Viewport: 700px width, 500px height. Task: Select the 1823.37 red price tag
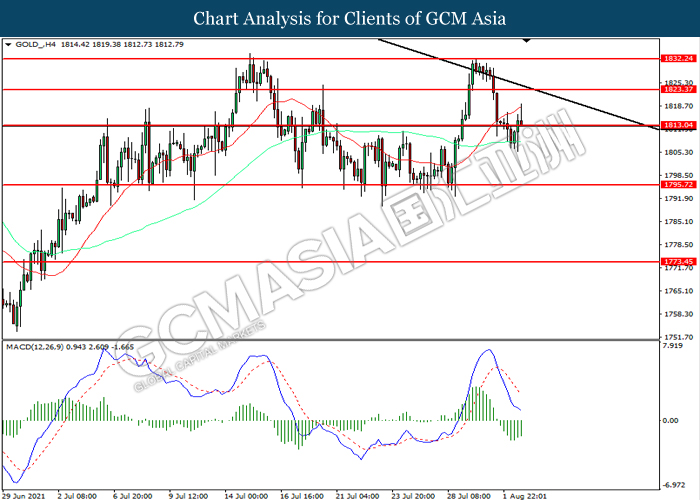coord(677,89)
